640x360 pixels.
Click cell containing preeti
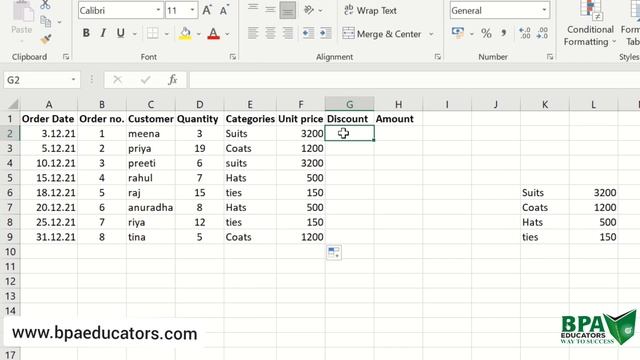pos(151,163)
